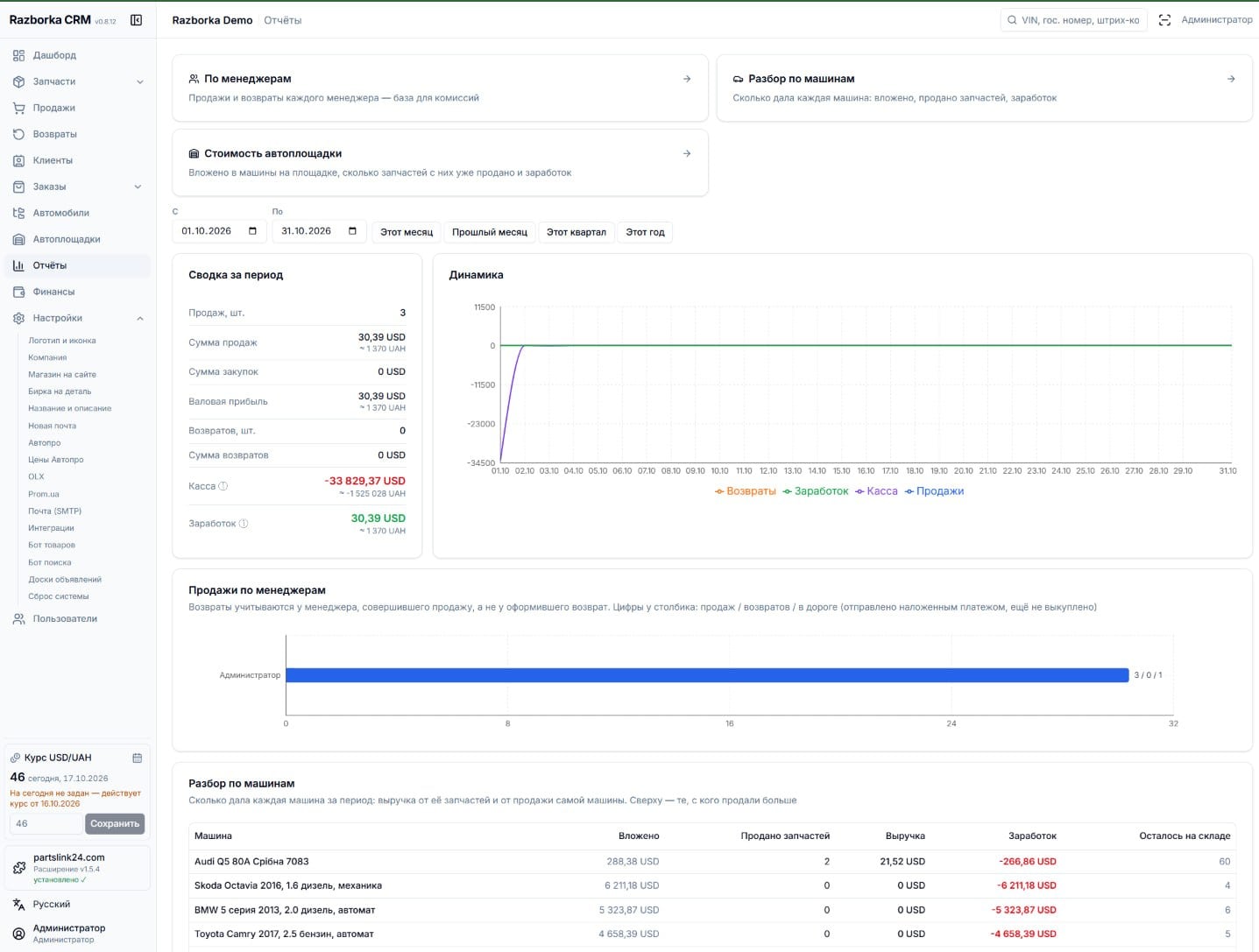1259x952 pixels.
Task: Select the Этот месяц period button
Action: (407, 232)
